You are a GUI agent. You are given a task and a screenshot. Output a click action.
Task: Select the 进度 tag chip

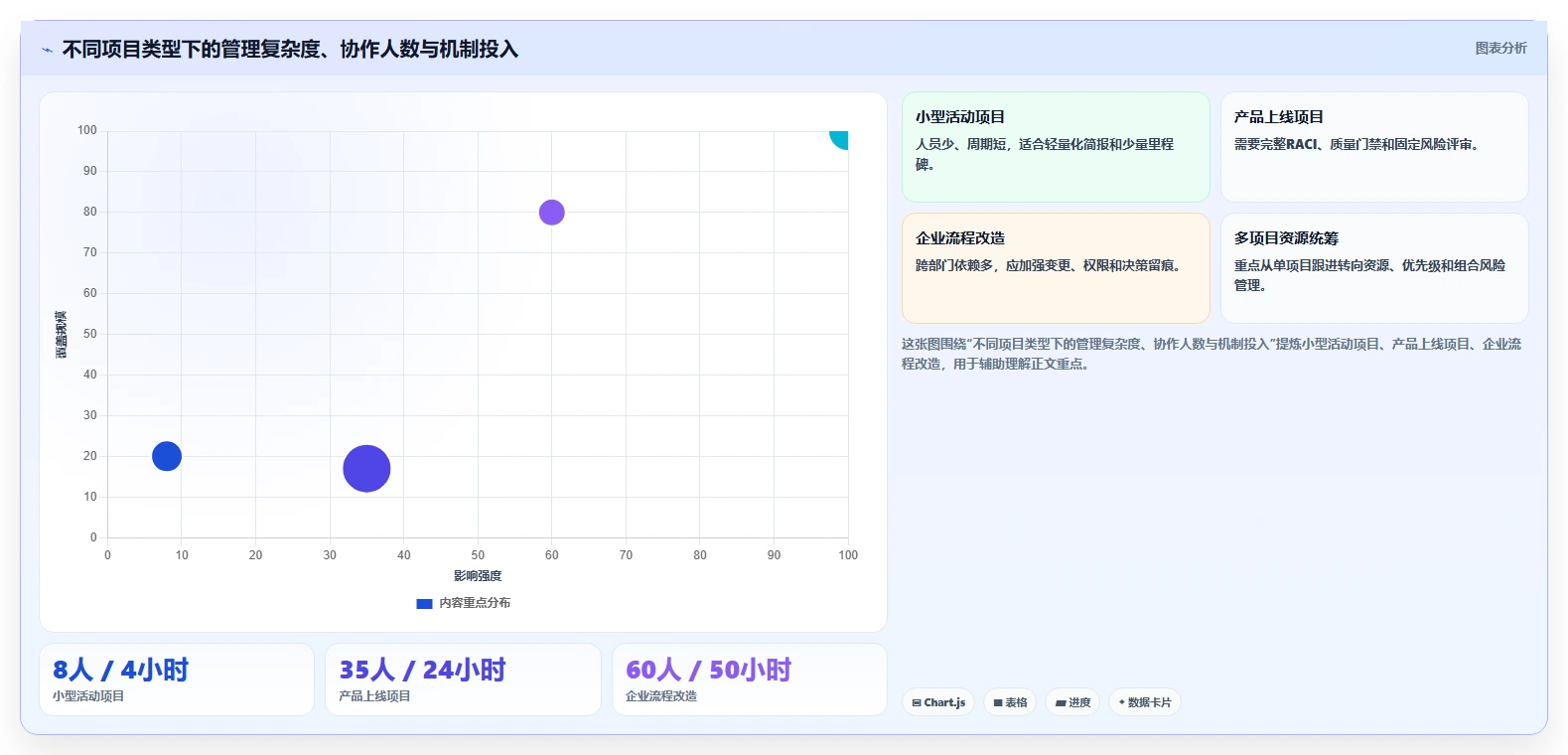(x=1072, y=702)
